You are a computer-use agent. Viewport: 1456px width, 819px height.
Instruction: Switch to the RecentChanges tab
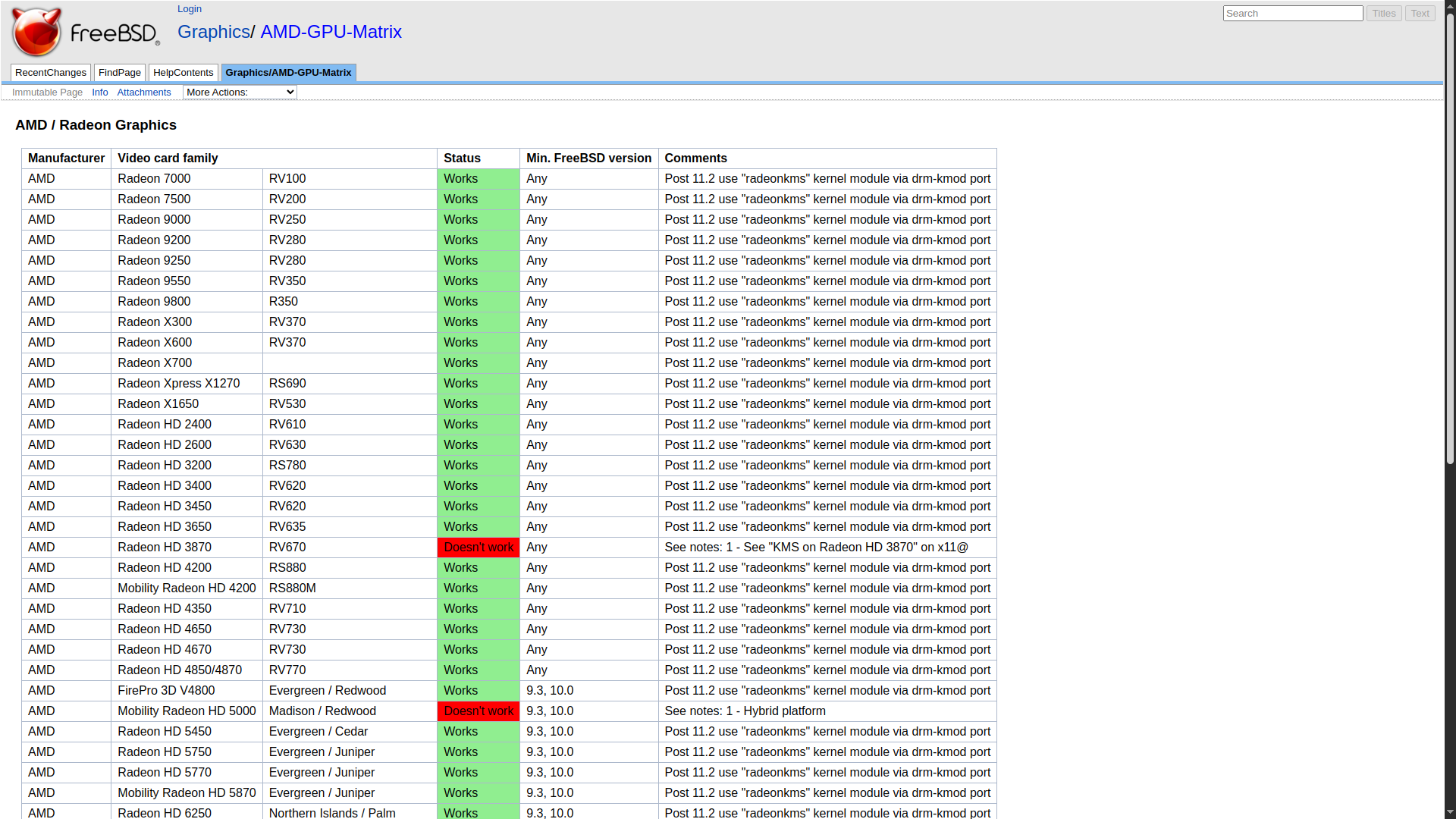pos(51,73)
